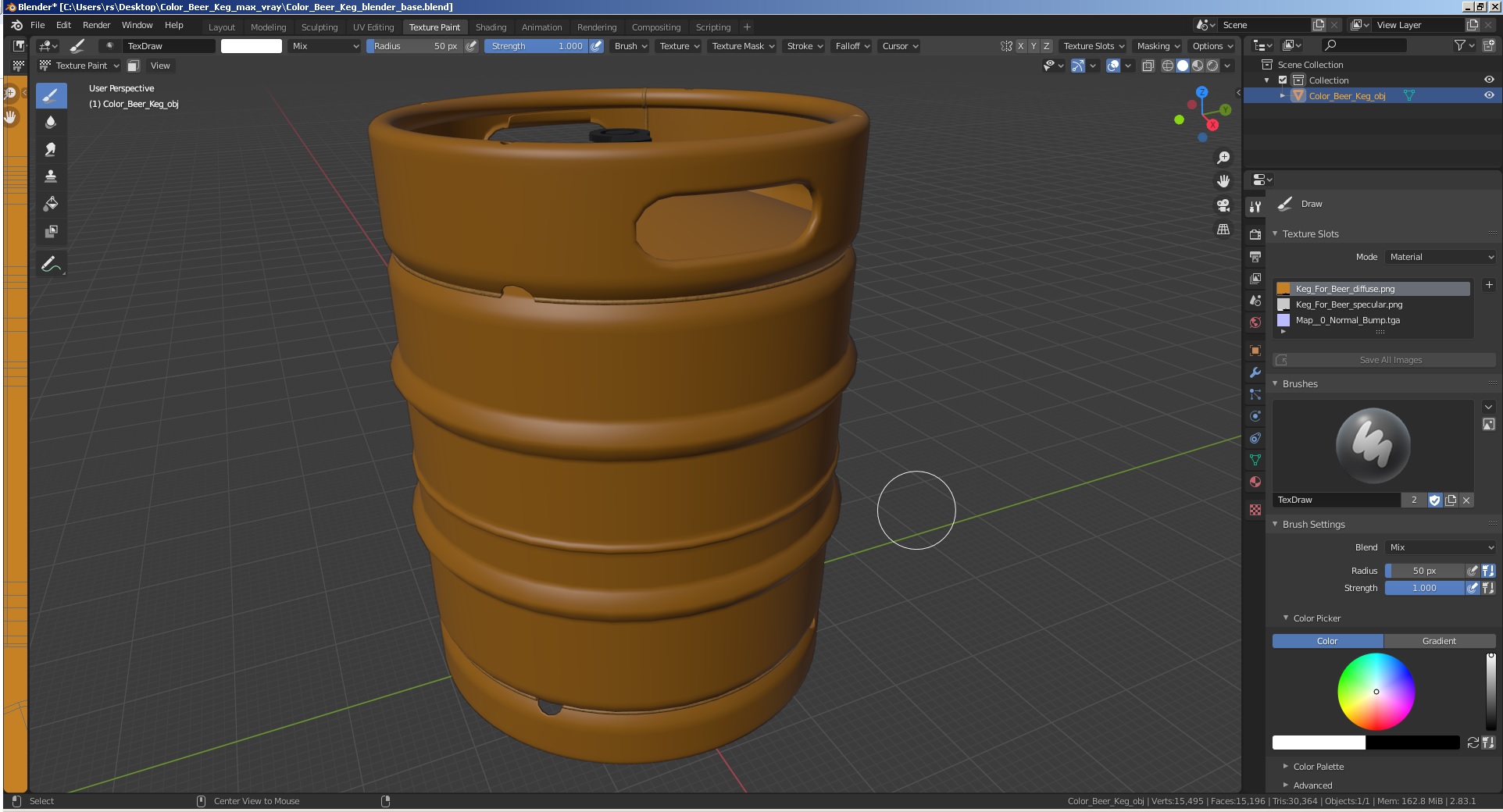The image size is (1503, 812).
Task: Expand Color_Beer_Keg_obj in the outliner
Action: pyautogui.click(x=1282, y=95)
